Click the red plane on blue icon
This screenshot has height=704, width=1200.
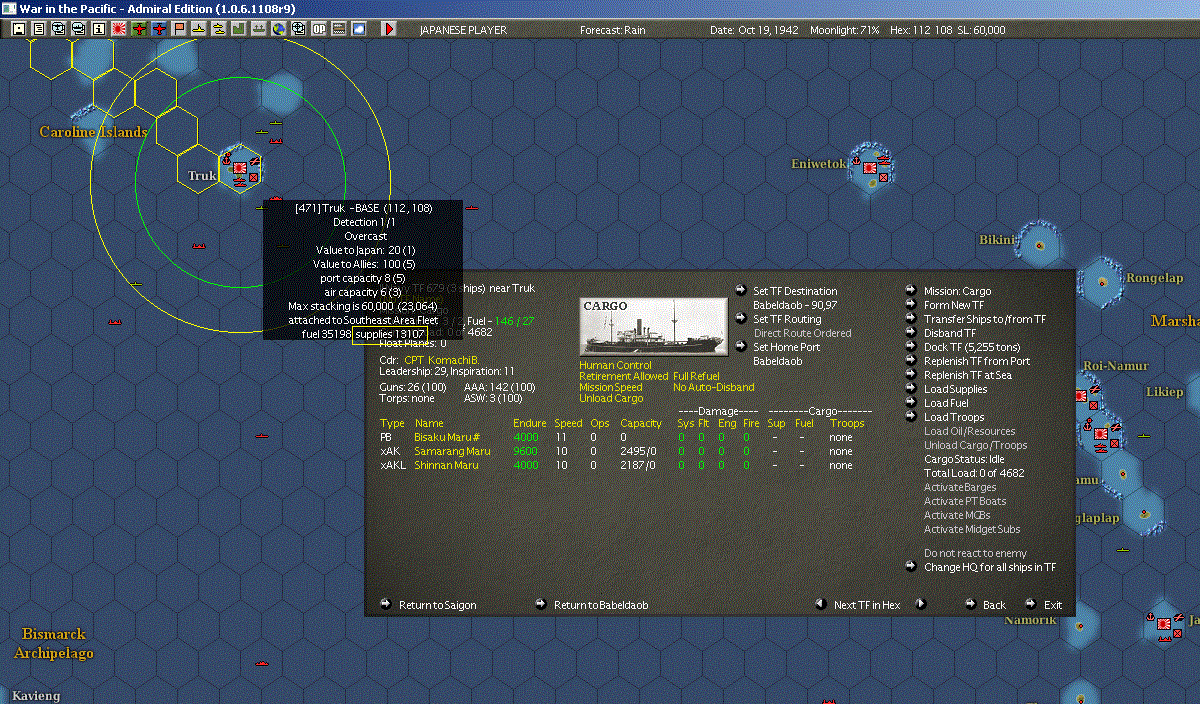[x=158, y=29]
